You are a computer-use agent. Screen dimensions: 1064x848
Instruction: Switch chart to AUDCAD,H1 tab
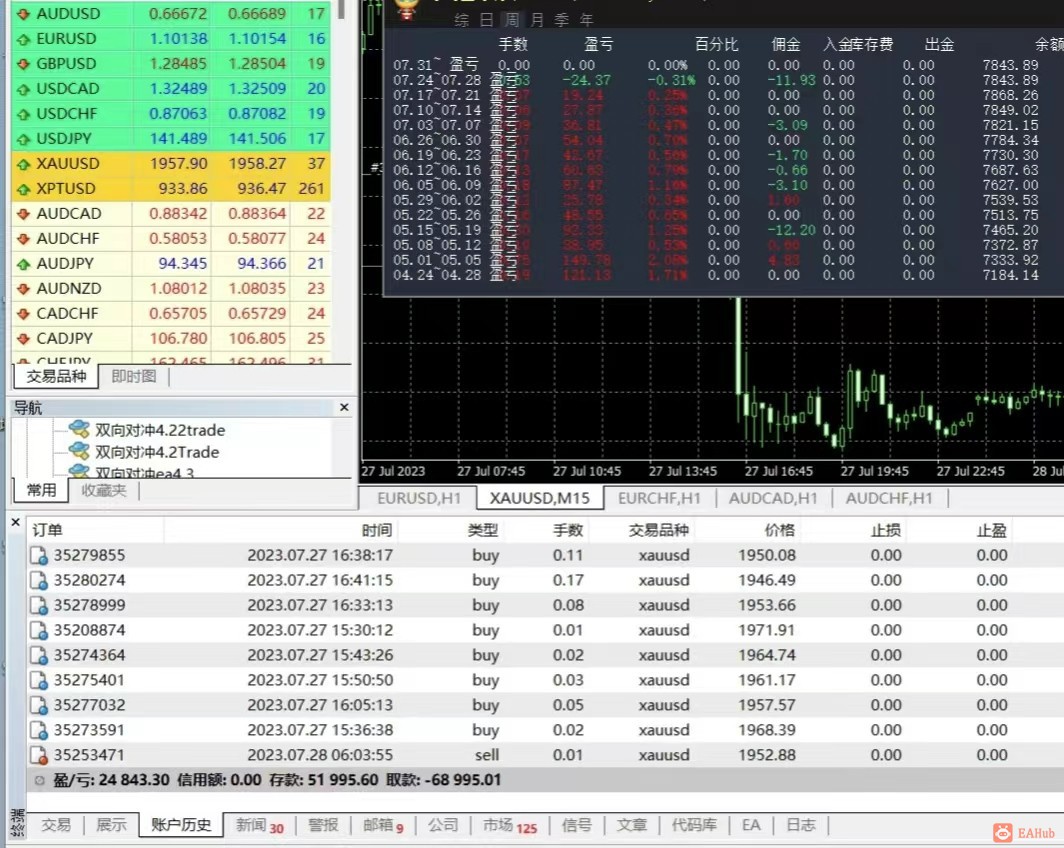coord(773,499)
